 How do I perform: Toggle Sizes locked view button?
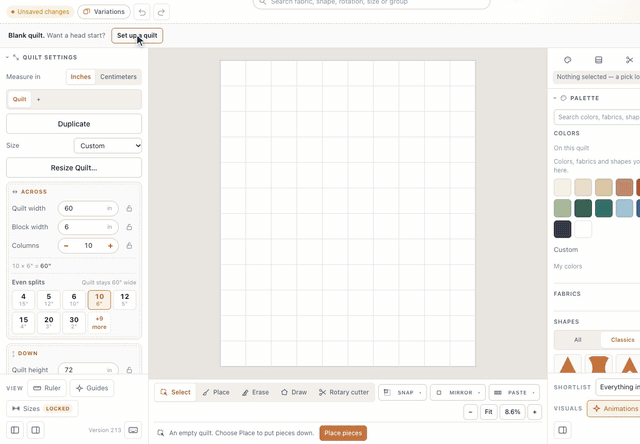(42, 408)
